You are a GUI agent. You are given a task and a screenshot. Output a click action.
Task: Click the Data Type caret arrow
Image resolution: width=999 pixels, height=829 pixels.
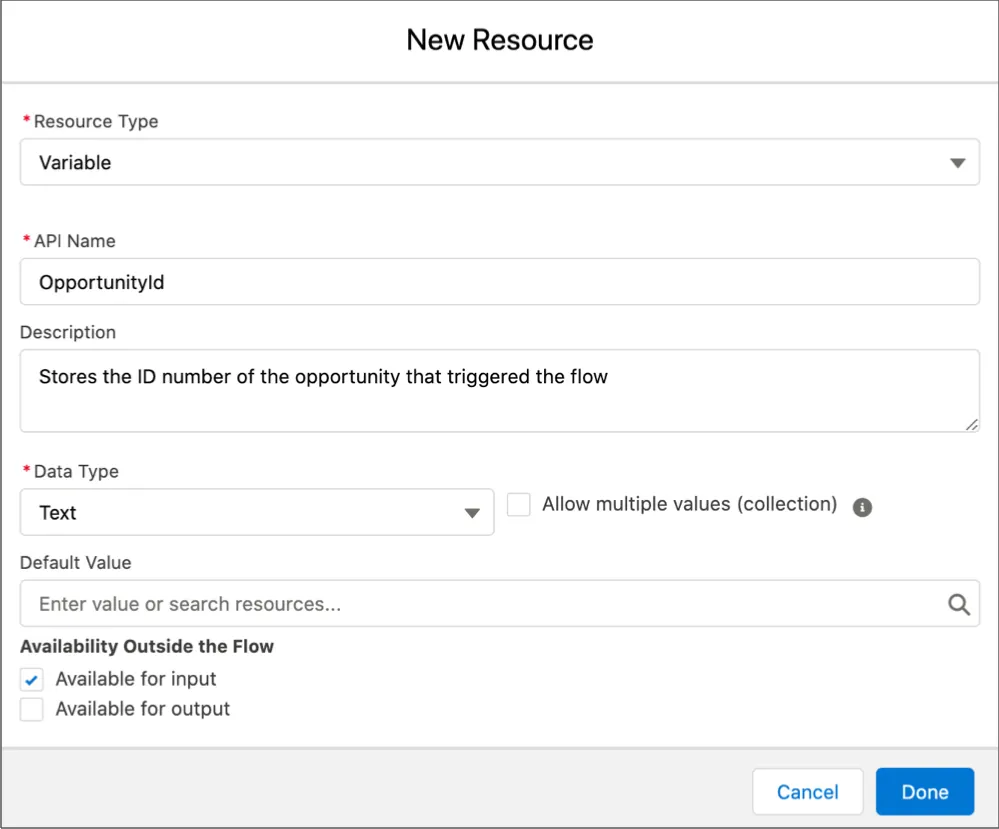click(472, 513)
